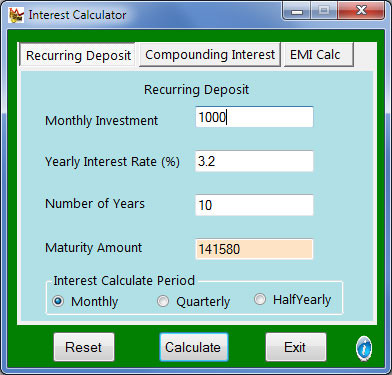The height and width of the screenshot is (375, 392).
Task: Click the Number of Years field
Action: coord(254,205)
